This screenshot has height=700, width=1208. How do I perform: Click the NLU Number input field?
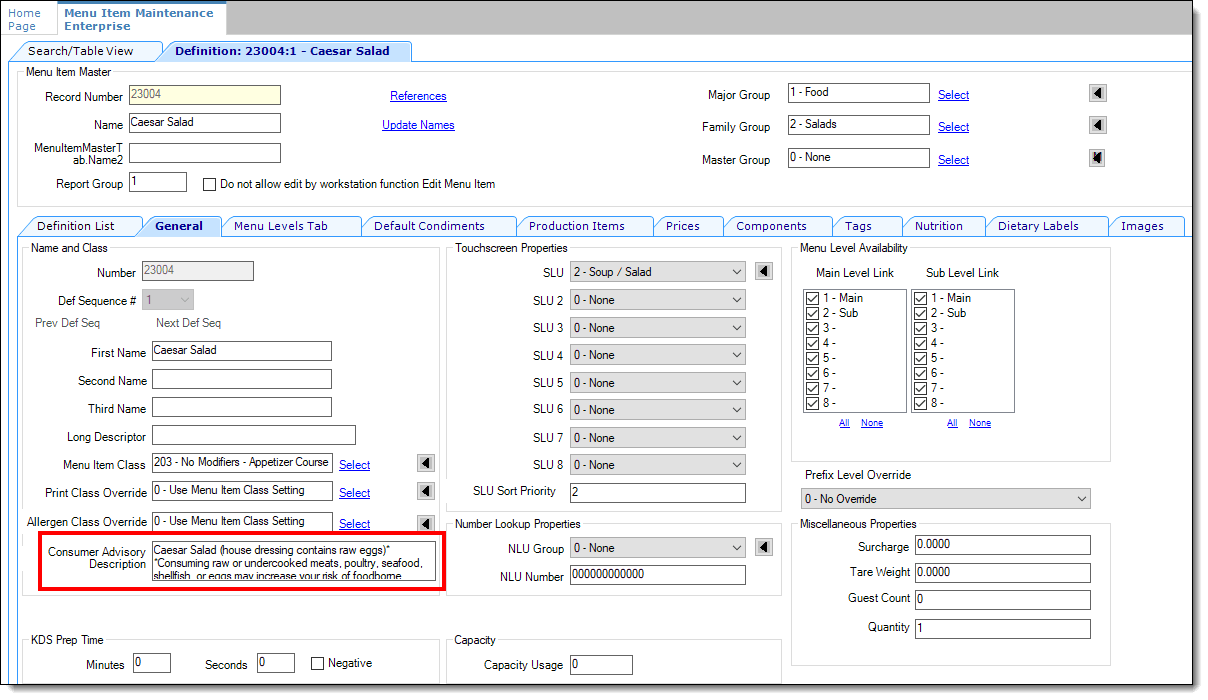tap(657, 575)
